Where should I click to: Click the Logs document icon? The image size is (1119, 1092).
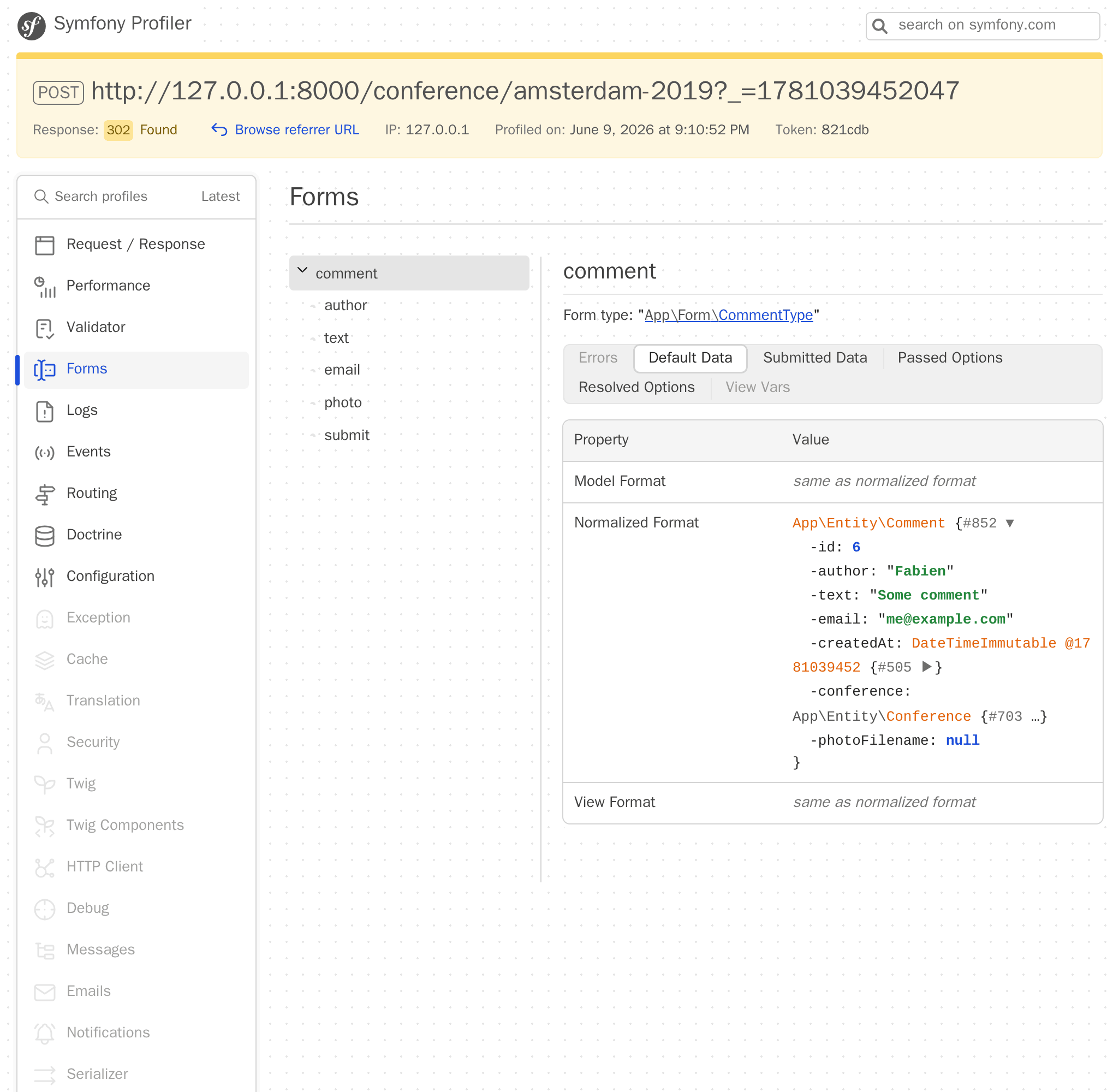(x=45, y=411)
